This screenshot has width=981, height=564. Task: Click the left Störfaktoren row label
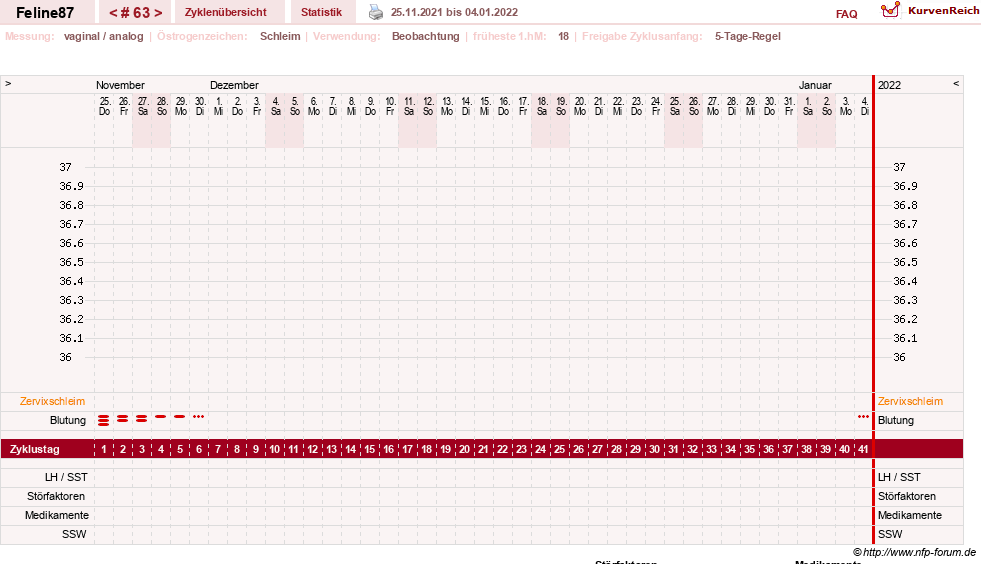click(56, 496)
